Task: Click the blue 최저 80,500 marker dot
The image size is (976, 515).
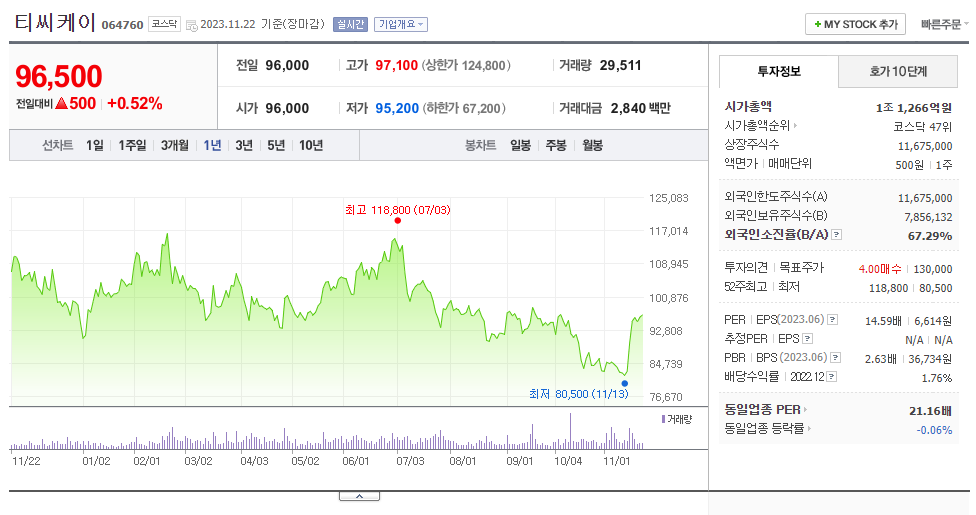Action: click(x=624, y=384)
